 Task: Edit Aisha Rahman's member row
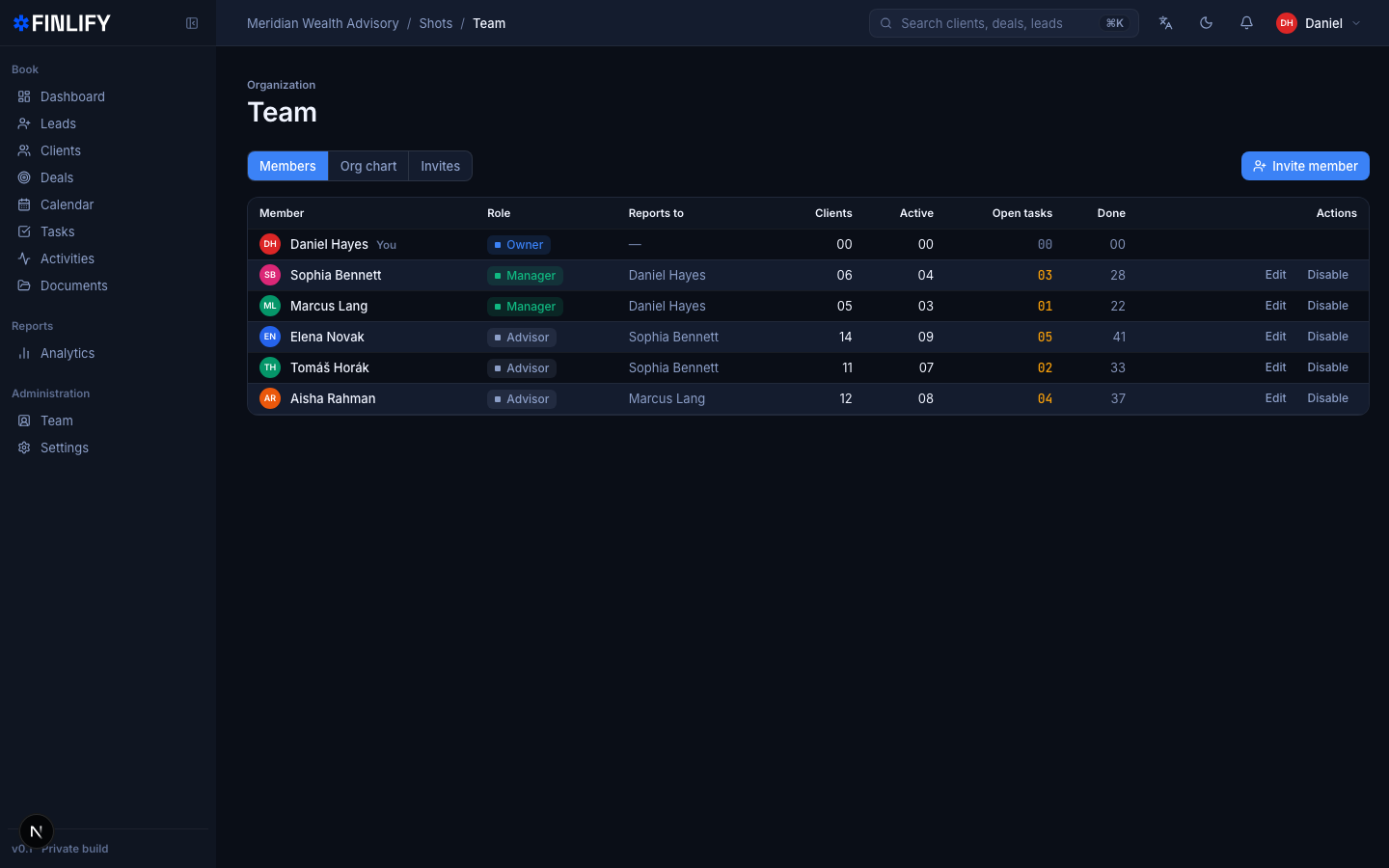1275,398
